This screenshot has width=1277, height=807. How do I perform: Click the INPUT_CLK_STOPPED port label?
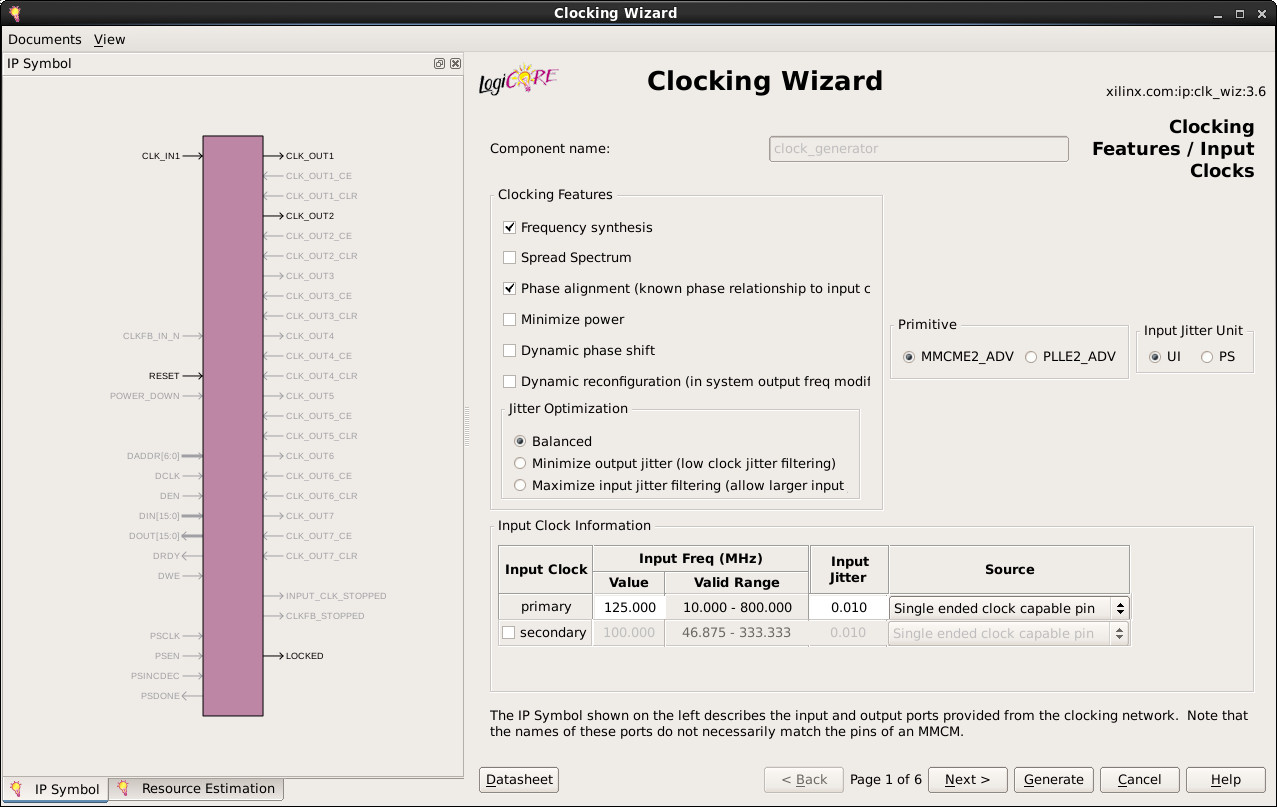pos(336,596)
